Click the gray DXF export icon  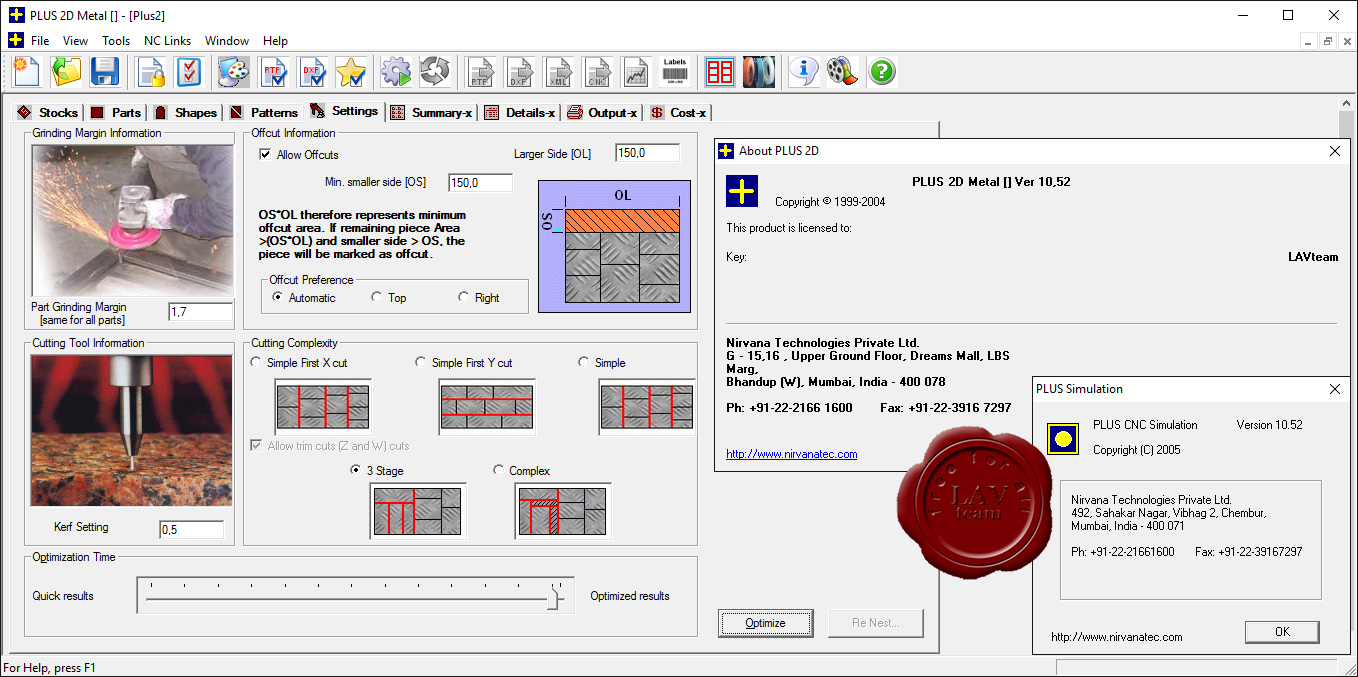tap(520, 71)
